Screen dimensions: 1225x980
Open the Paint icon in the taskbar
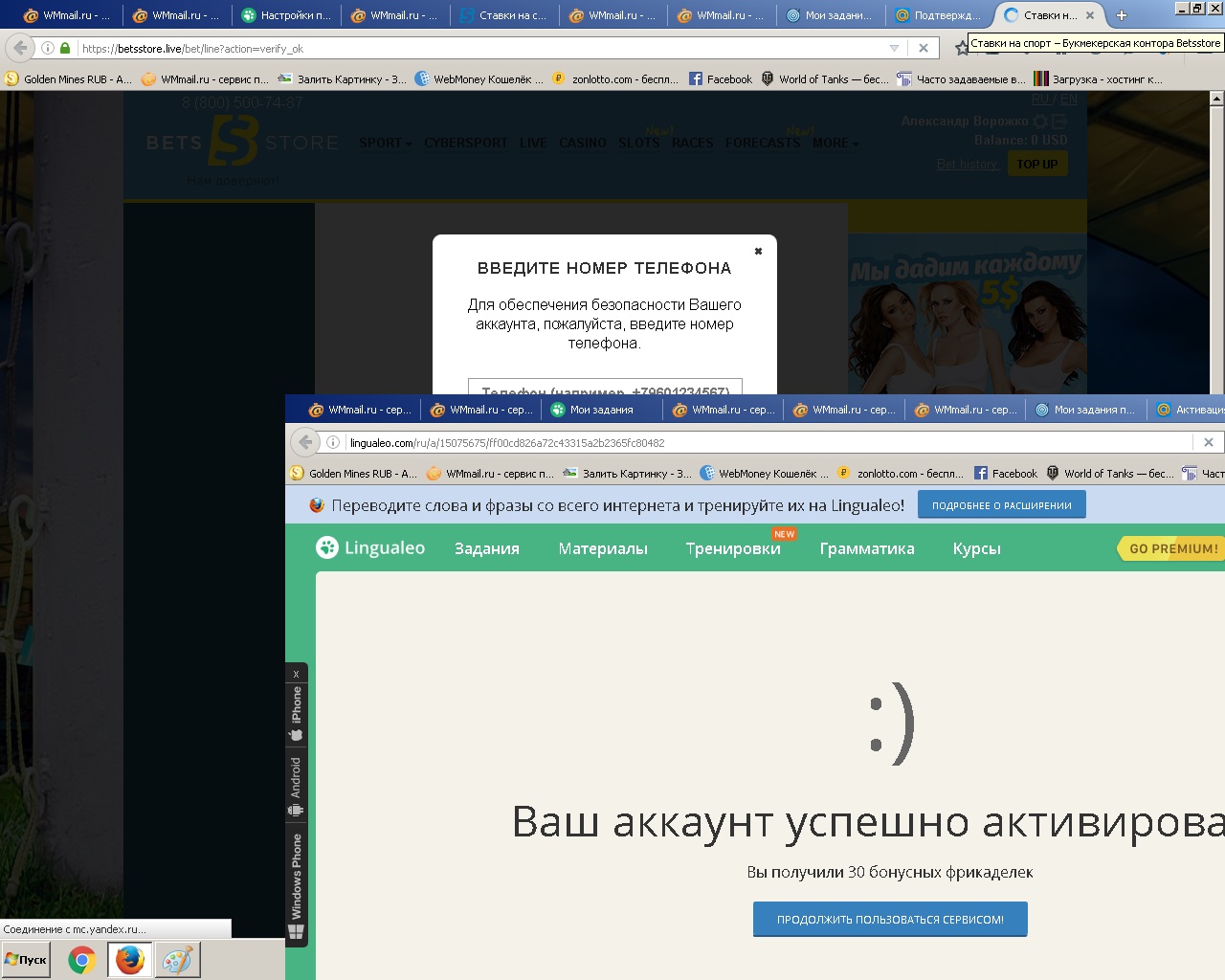coord(178,959)
